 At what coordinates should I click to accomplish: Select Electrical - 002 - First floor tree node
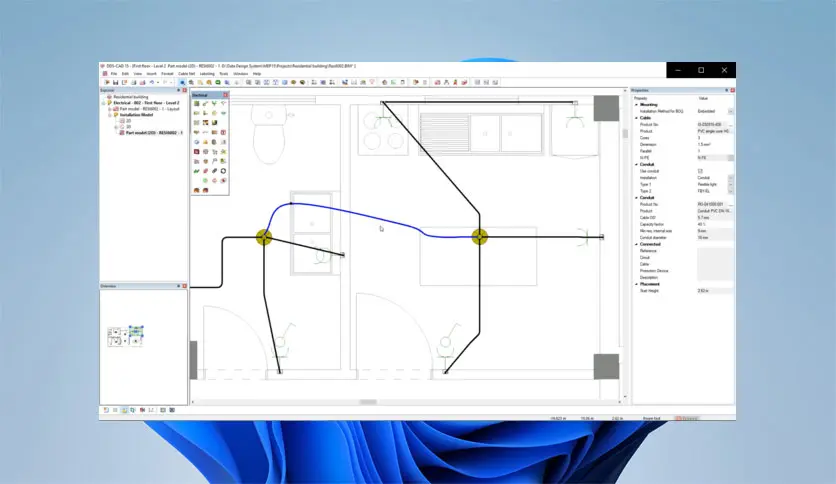point(146,103)
